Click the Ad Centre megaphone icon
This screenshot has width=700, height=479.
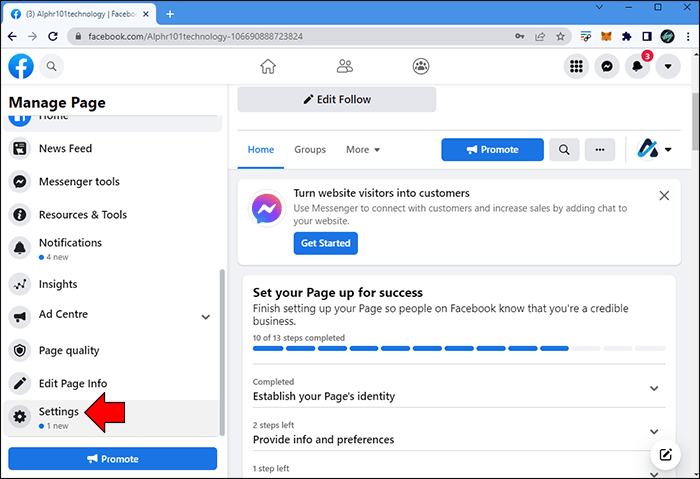tap(20, 317)
